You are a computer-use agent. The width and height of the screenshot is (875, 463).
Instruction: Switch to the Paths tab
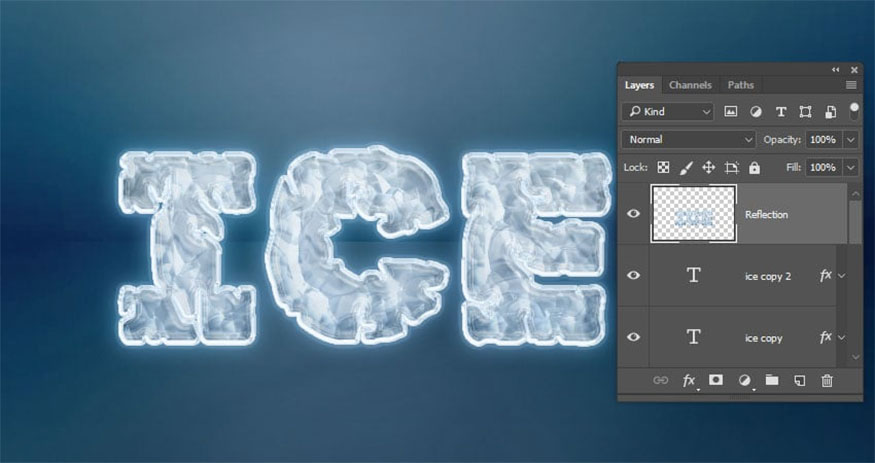[741, 85]
